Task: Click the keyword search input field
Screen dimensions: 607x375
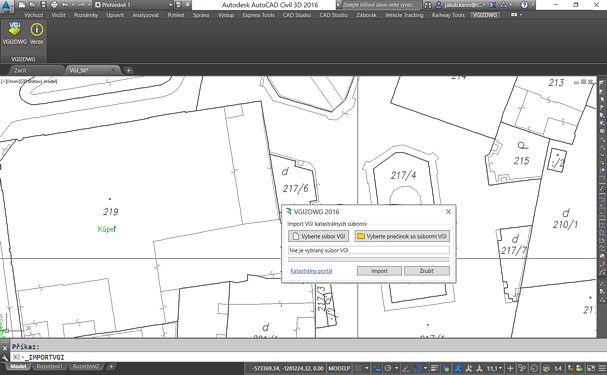Action: (381, 5)
